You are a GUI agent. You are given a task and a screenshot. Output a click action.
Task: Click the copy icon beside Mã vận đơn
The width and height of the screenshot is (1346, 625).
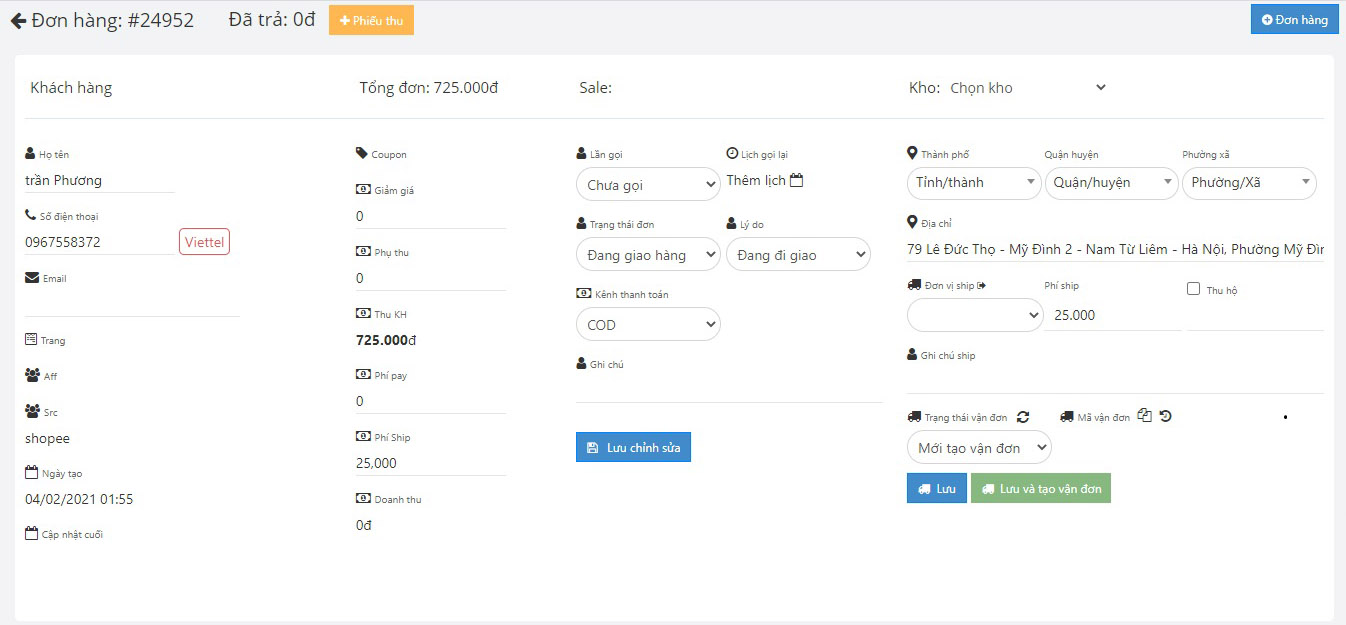point(1145,416)
